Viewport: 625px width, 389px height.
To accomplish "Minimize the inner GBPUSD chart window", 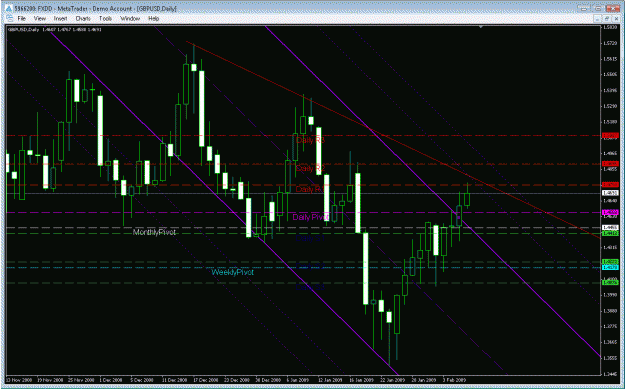I will 597,18.
